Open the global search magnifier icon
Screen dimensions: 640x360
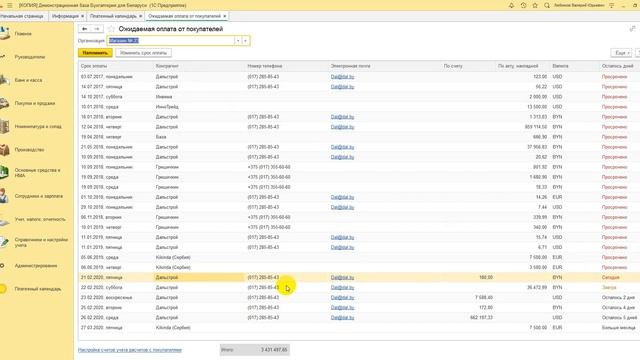point(547,5)
